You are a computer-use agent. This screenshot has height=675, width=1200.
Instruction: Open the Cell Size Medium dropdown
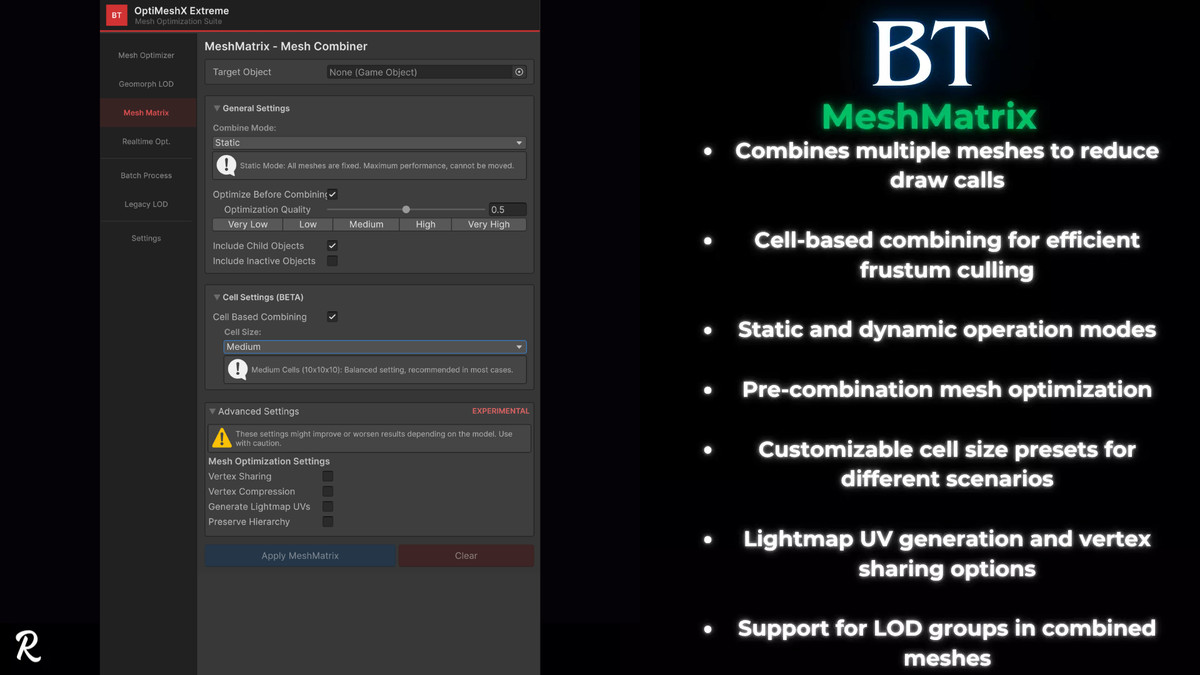(375, 347)
